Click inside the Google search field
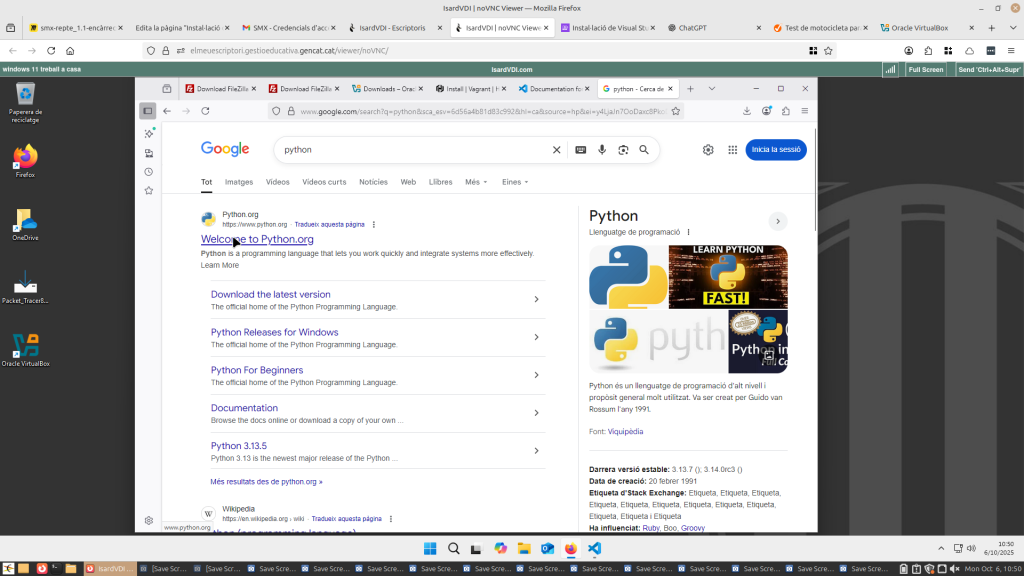This screenshot has width=1024, height=576. (410, 150)
